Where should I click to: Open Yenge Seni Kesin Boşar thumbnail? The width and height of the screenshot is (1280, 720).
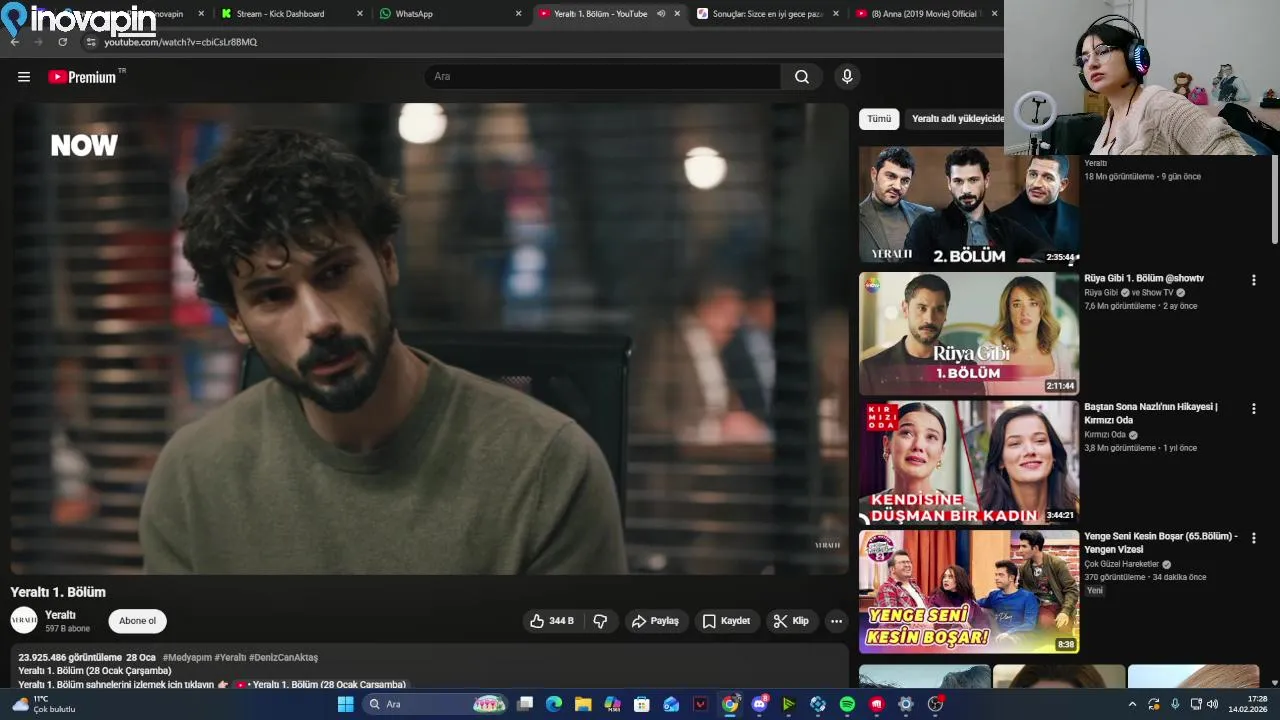tap(969, 592)
